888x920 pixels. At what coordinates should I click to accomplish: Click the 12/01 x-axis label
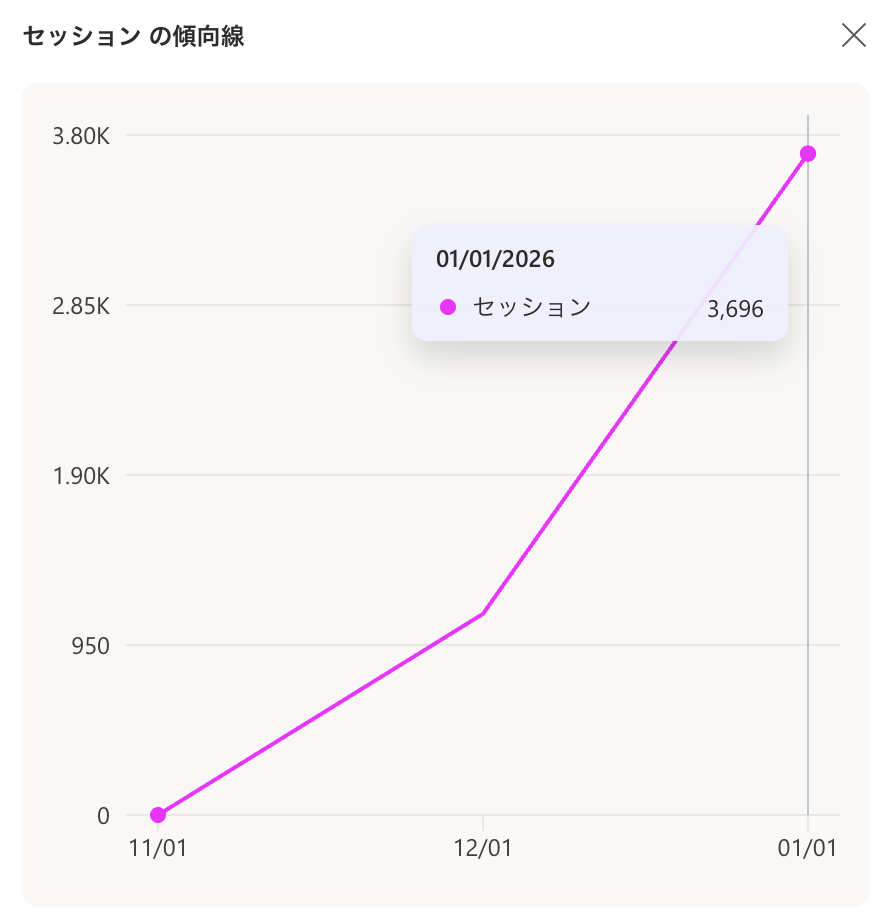(483, 848)
